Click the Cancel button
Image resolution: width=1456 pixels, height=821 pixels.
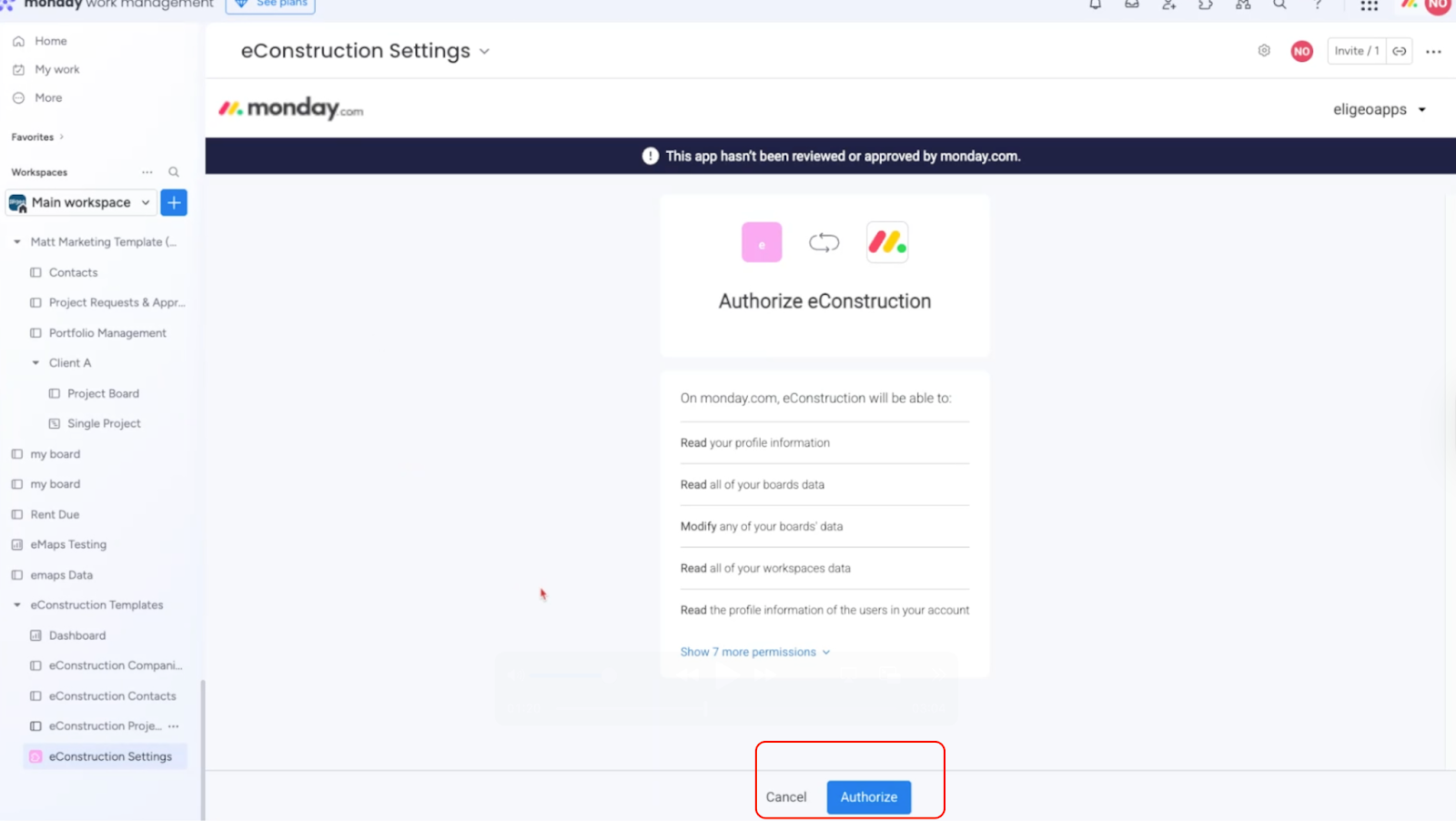pyautogui.click(x=785, y=796)
